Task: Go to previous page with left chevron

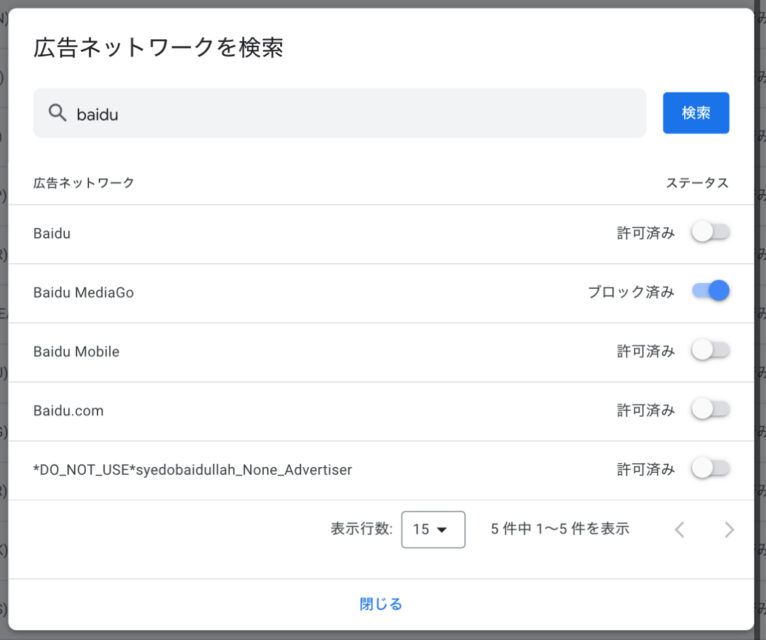Action: point(680,529)
